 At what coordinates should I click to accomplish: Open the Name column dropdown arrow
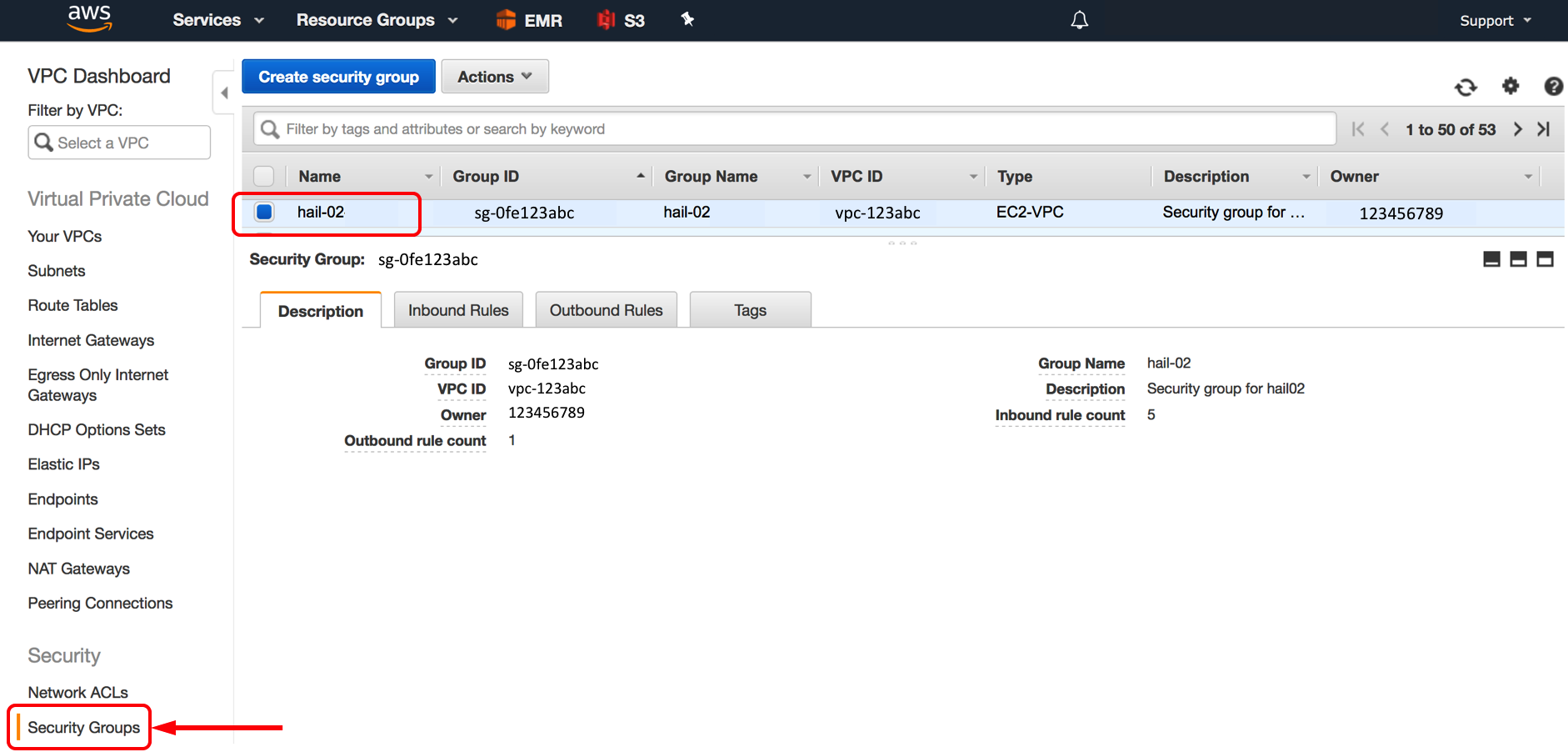click(429, 177)
